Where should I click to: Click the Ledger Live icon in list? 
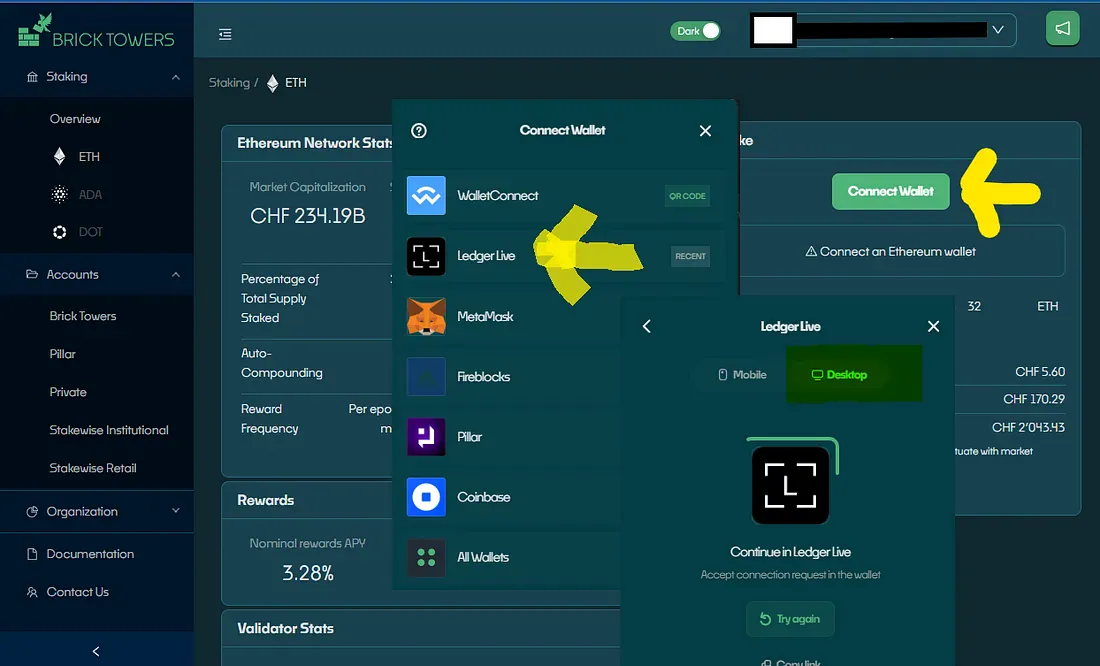[x=426, y=256]
